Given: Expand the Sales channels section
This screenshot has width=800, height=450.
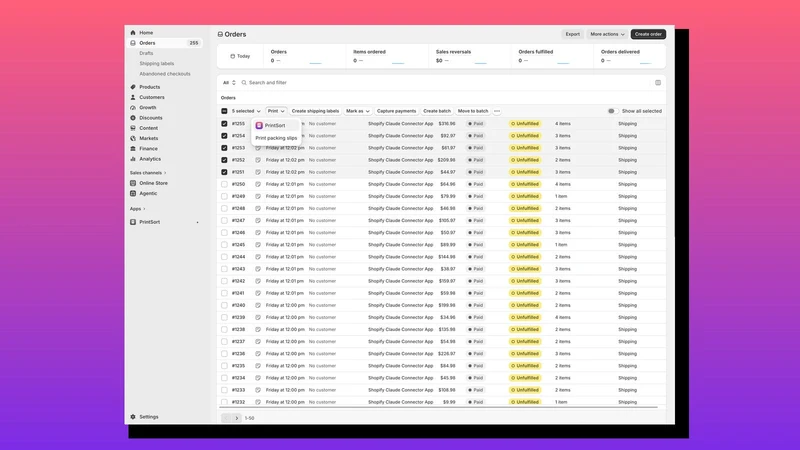Looking at the screenshot, I should pyautogui.click(x=148, y=173).
